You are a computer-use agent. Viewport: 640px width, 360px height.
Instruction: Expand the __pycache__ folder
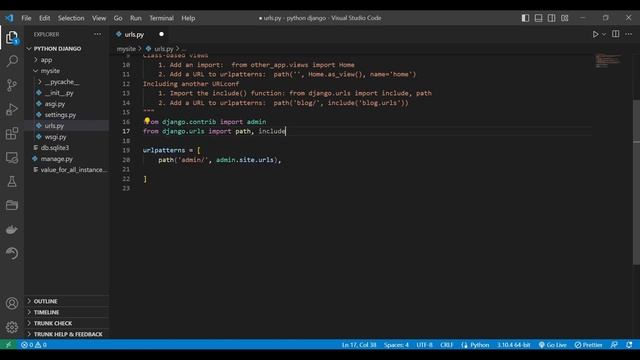point(40,82)
